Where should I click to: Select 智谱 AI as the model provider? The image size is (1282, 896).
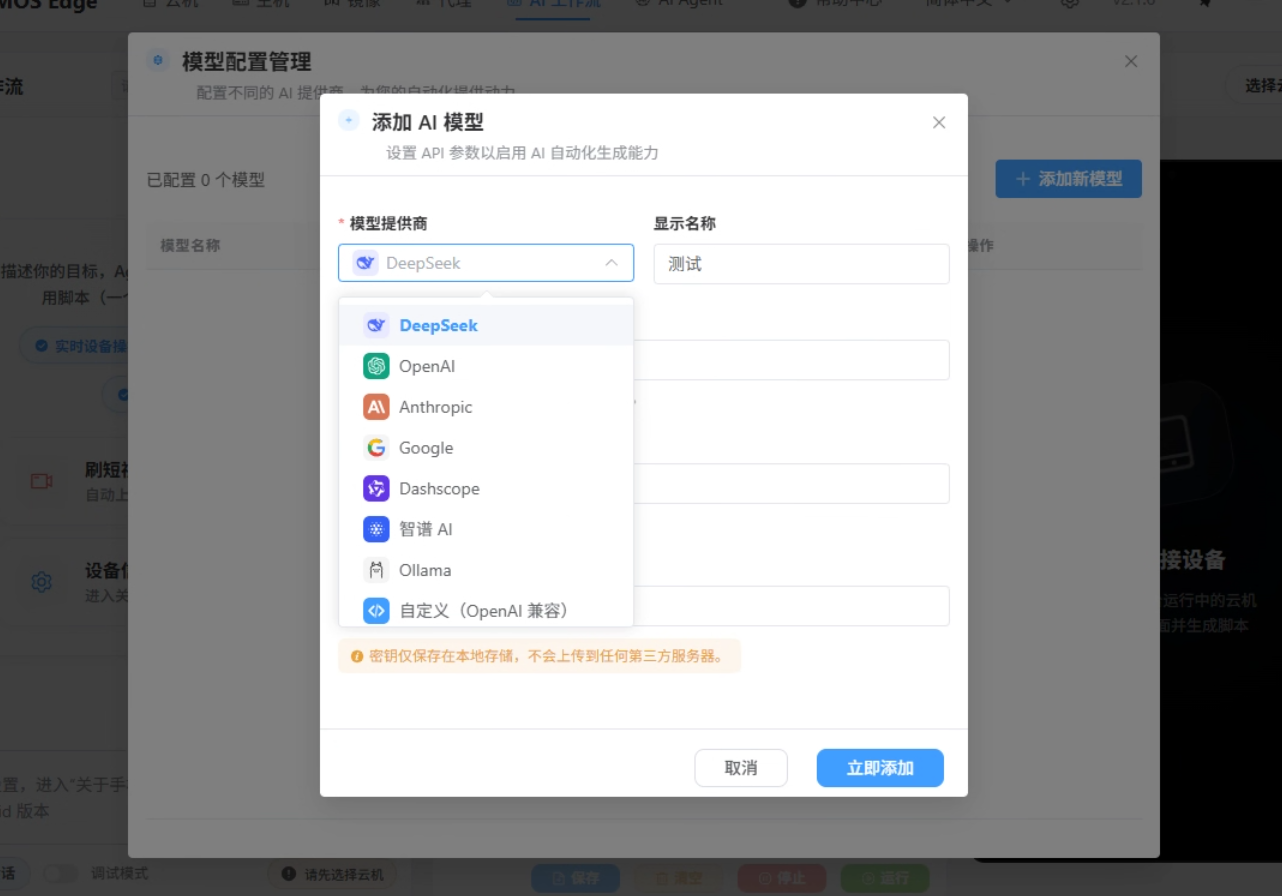[x=486, y=529]
